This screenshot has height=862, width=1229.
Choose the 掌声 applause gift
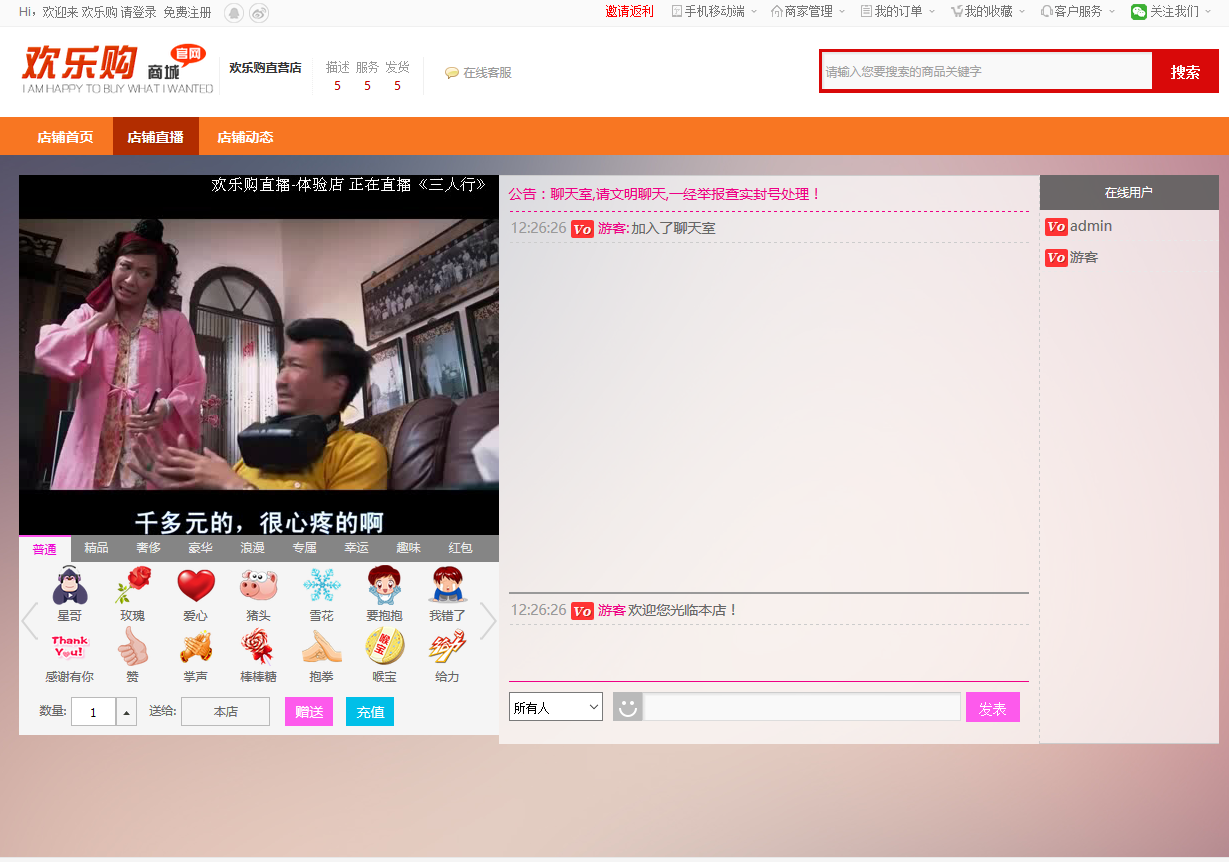pyautogui.click(x=196, y=647)
